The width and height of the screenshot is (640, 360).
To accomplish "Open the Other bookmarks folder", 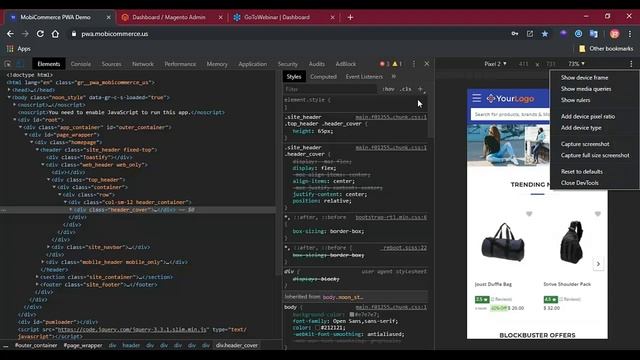I will [x=606, y=49].
